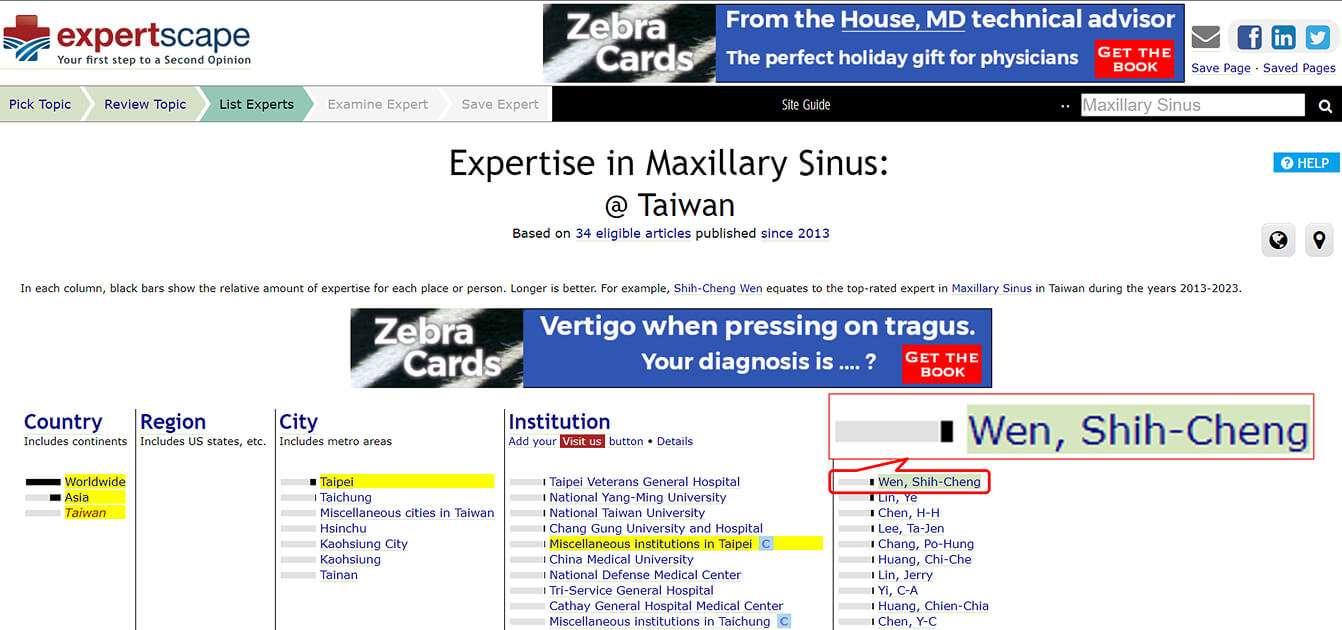The height and width of the screenshot is (630, 1342).
Task: Click the Save Page link
Action: [1220, 68]
